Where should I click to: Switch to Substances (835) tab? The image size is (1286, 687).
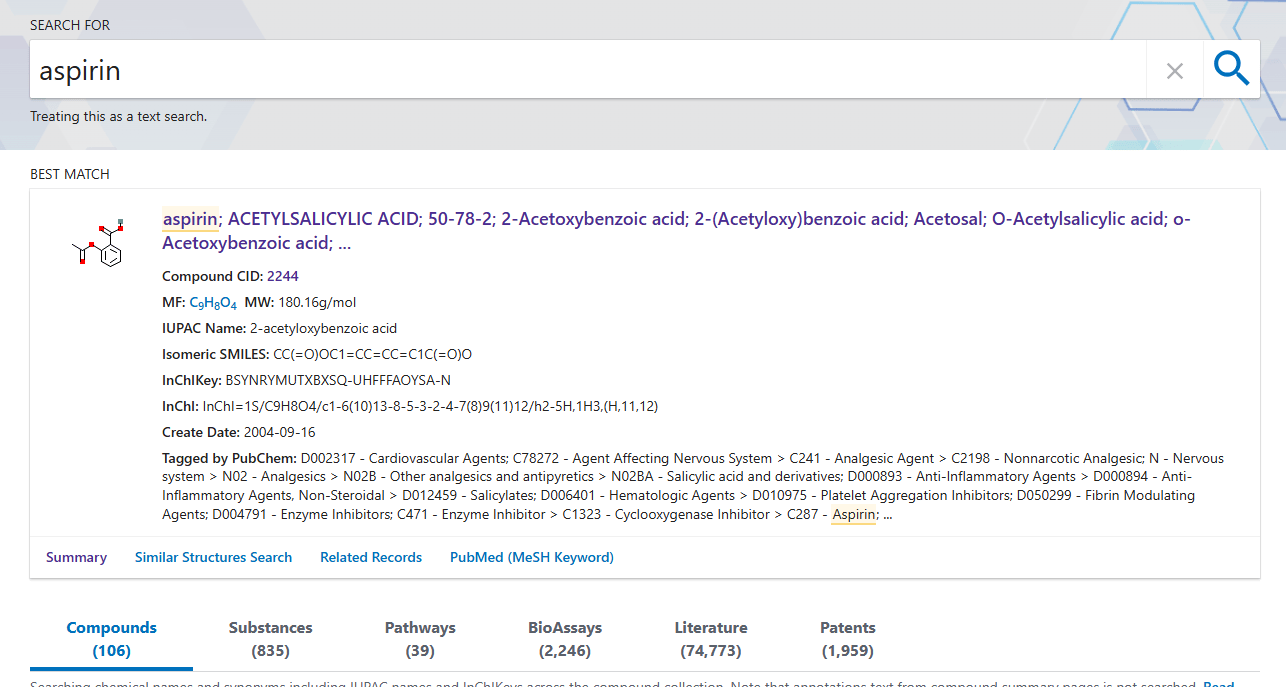271,639
